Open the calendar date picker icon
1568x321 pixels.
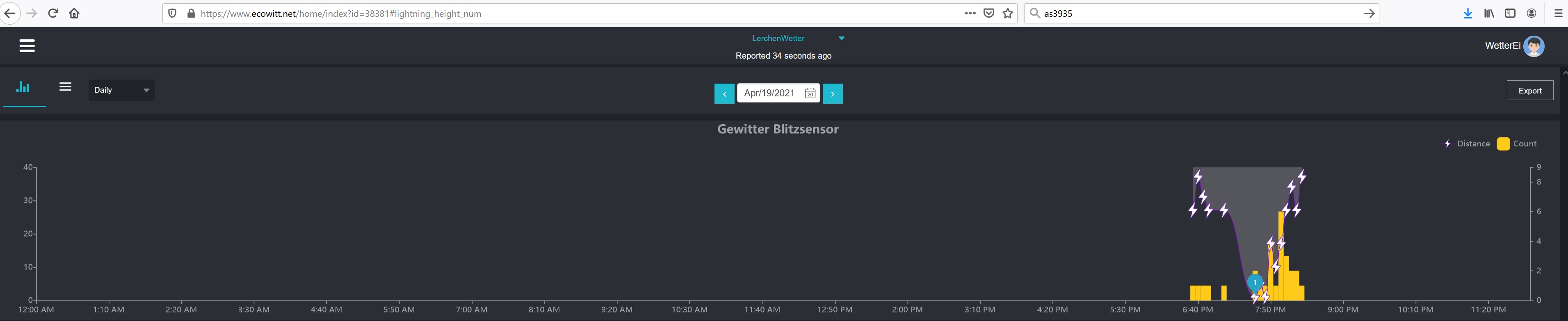coord(810,93)
